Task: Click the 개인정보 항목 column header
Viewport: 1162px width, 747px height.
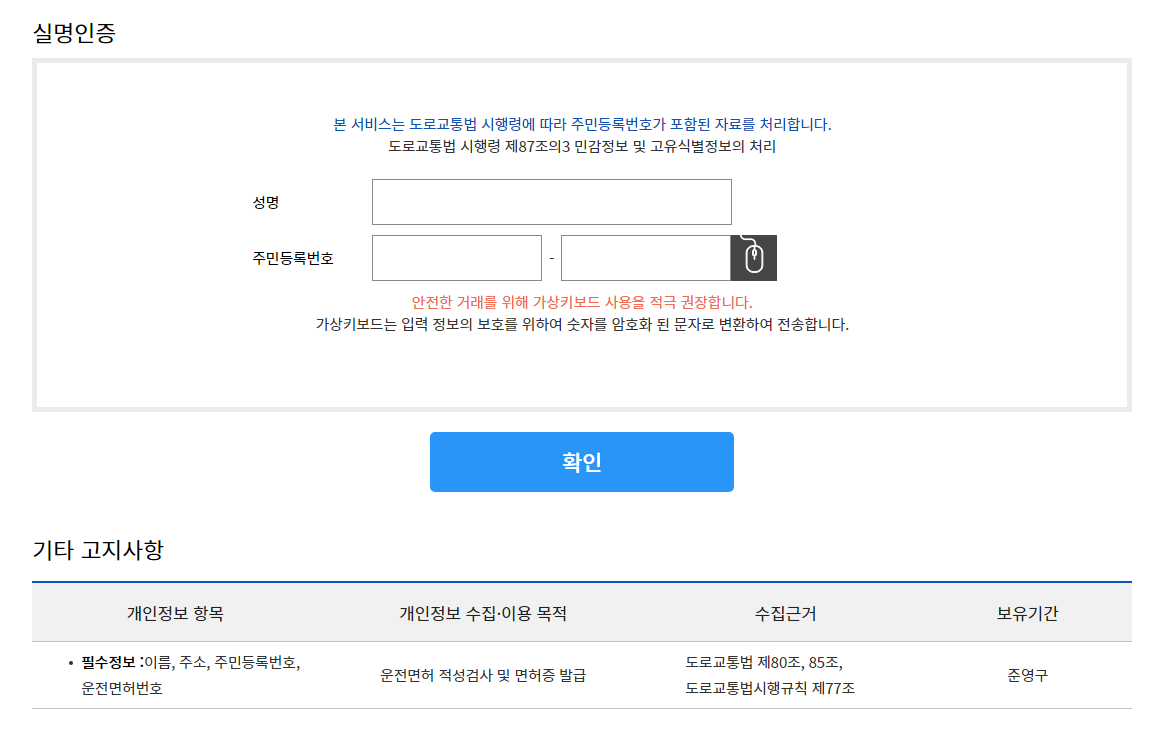Action: coord(175,614)
